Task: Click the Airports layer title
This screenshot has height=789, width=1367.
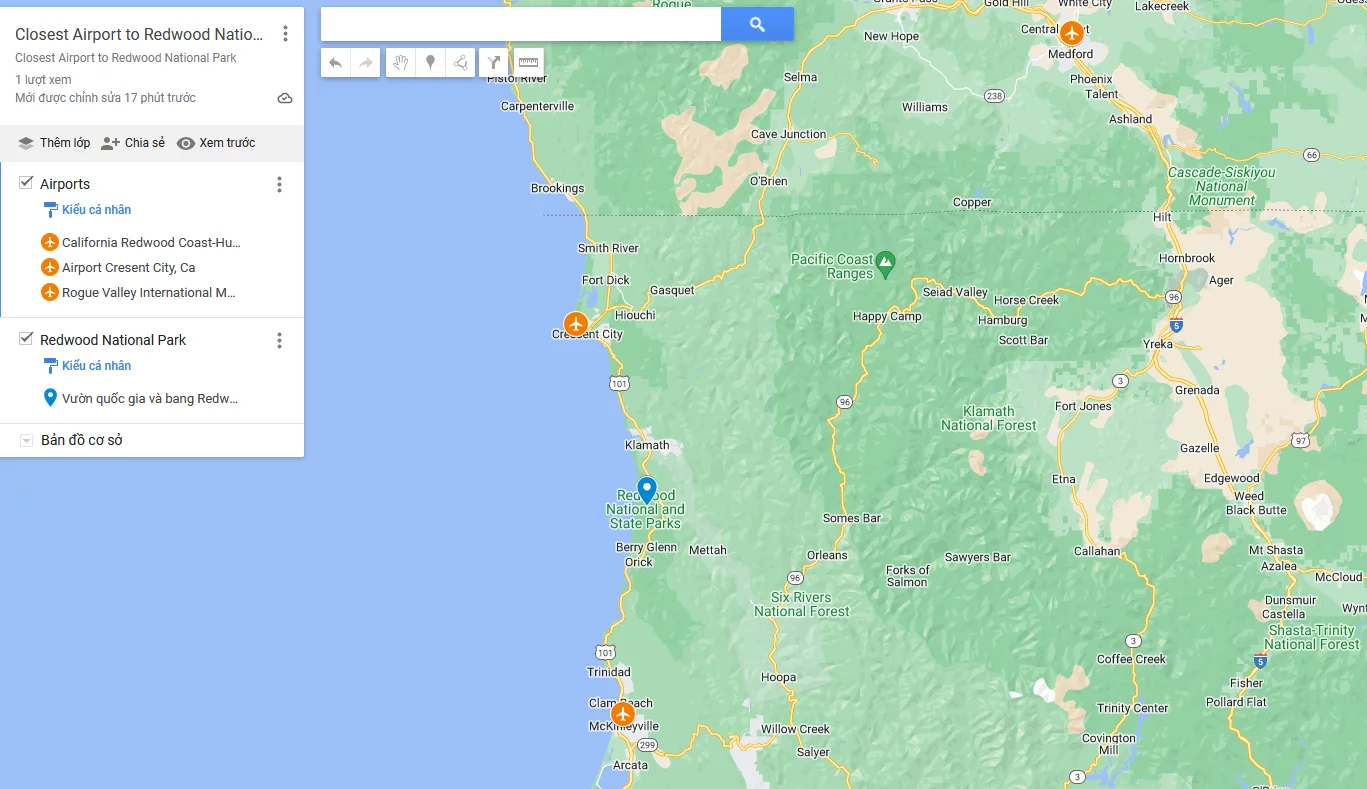Action: click(x=65, y=184)
